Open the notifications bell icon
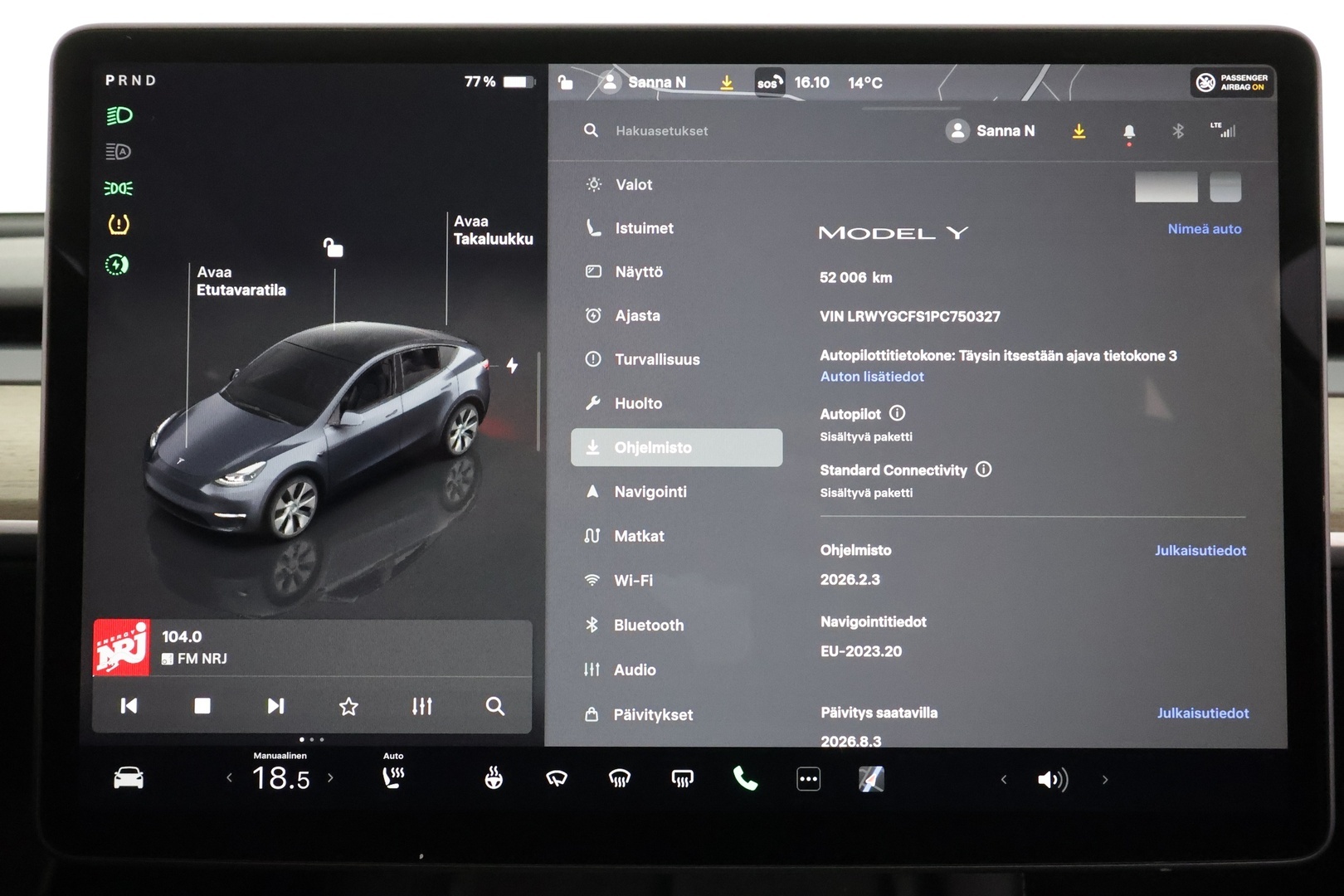This screenshot has height=896, width=1344. click(x=1128, y=131)
